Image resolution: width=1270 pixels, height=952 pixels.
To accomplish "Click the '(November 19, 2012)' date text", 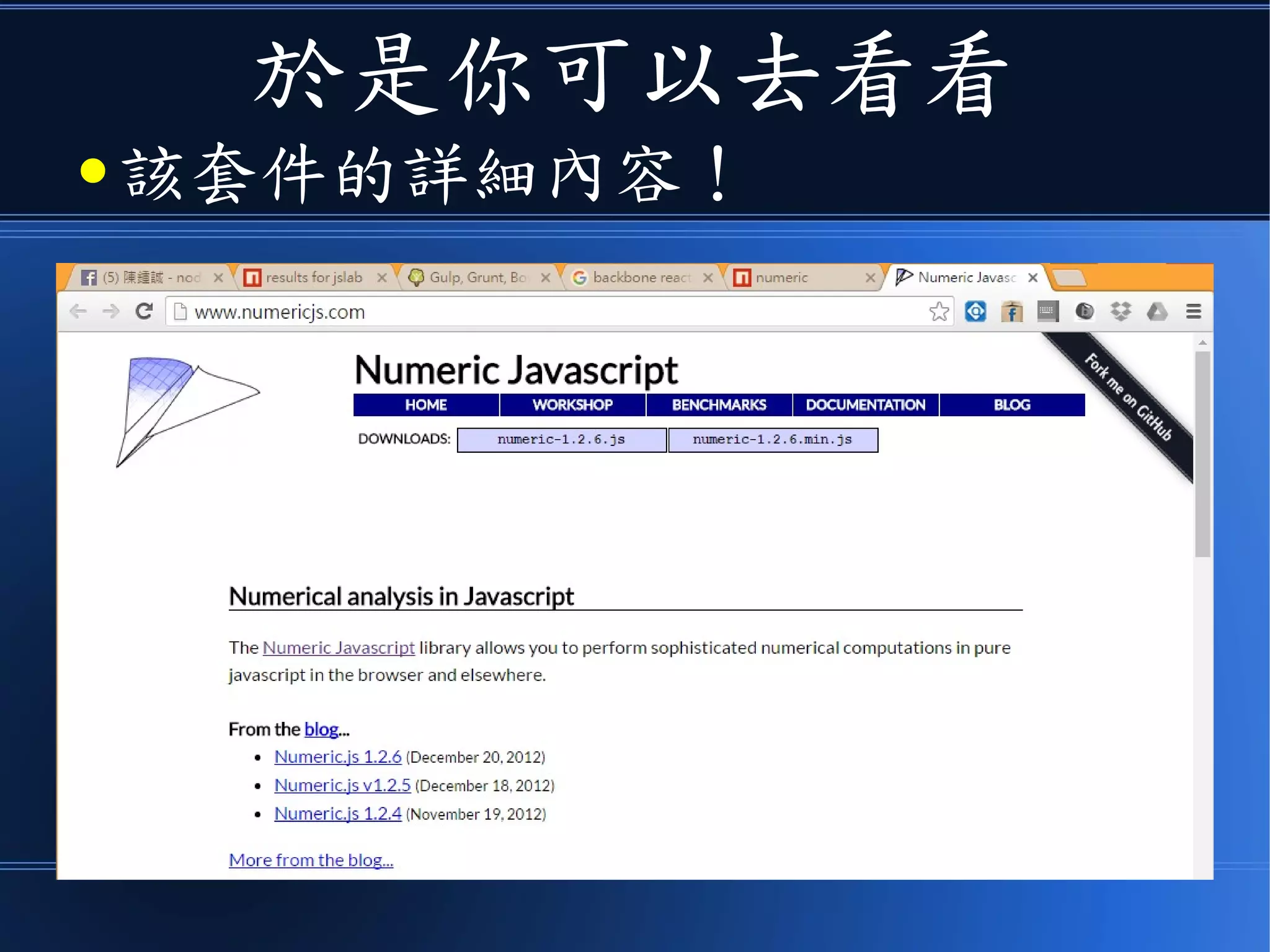I will 476,814.
